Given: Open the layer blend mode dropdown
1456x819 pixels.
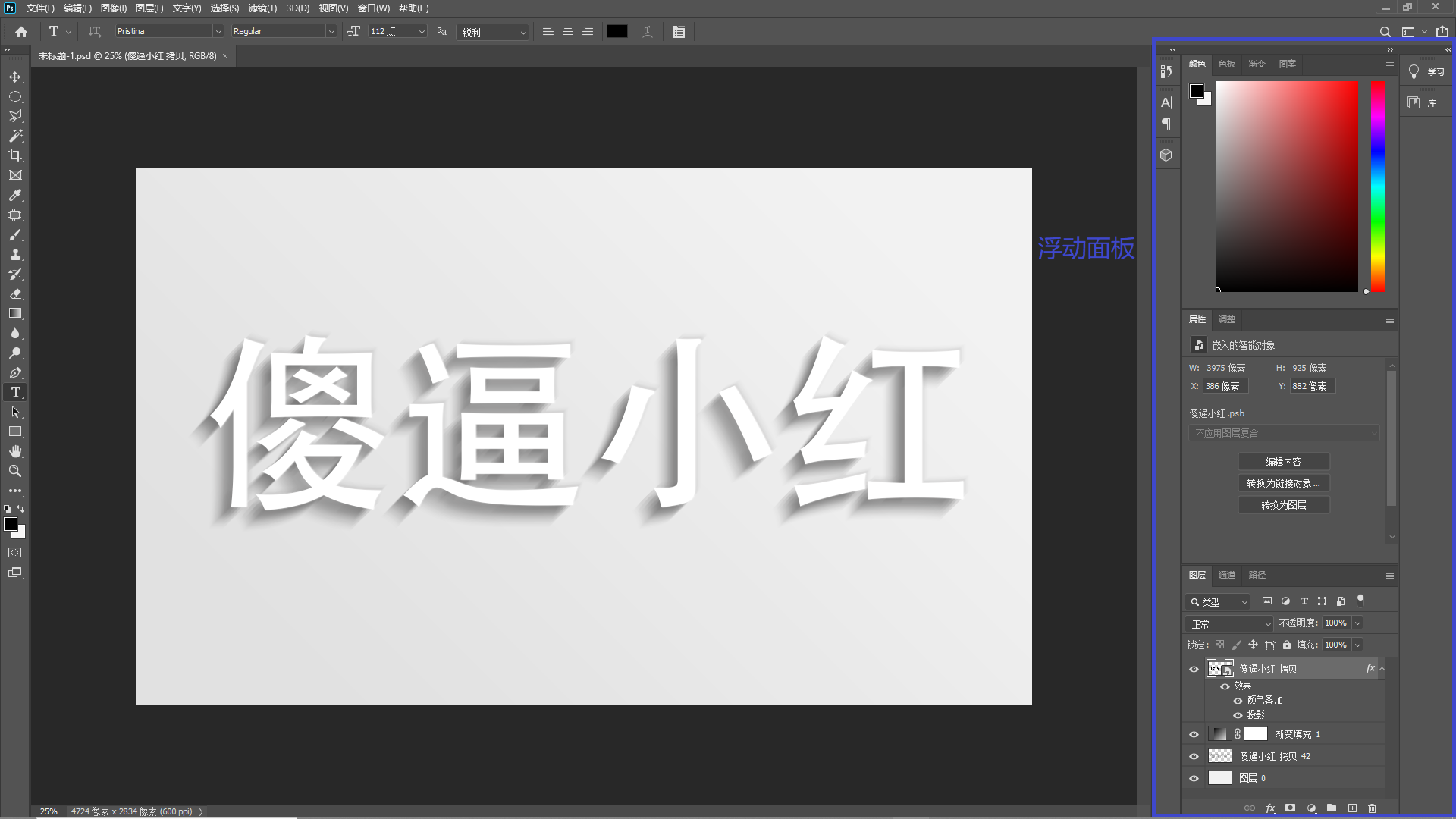Looking at the screenshot, I should 1228,623.
